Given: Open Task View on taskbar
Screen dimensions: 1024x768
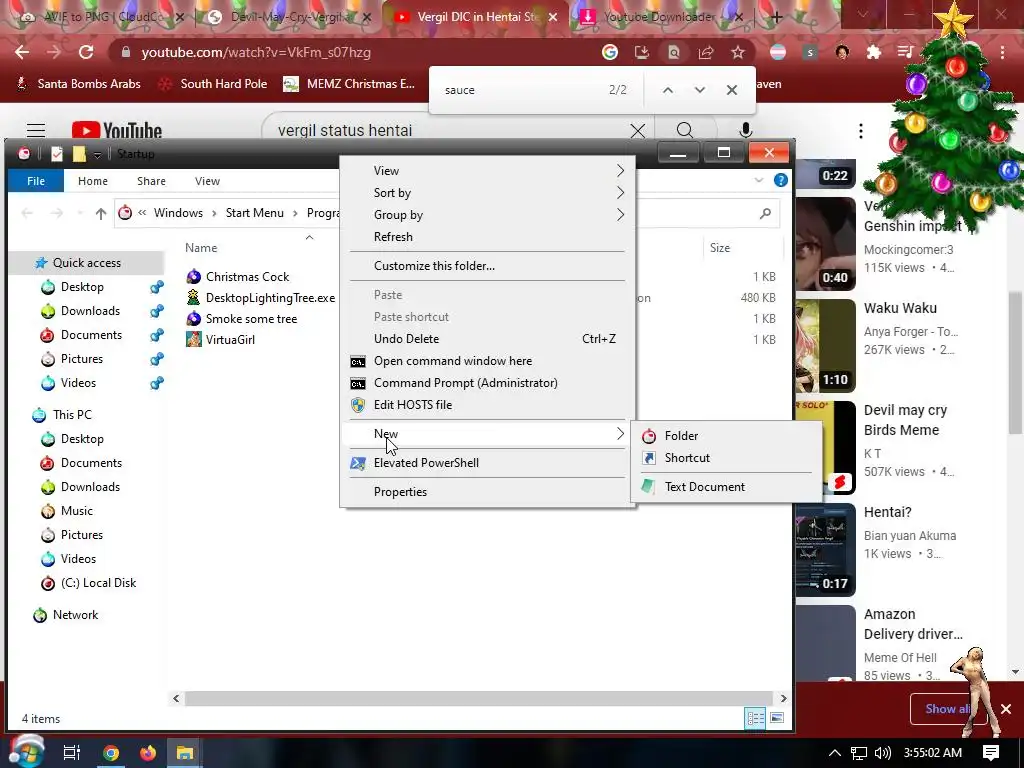Looking at the screenshot, I should (72, 753).
